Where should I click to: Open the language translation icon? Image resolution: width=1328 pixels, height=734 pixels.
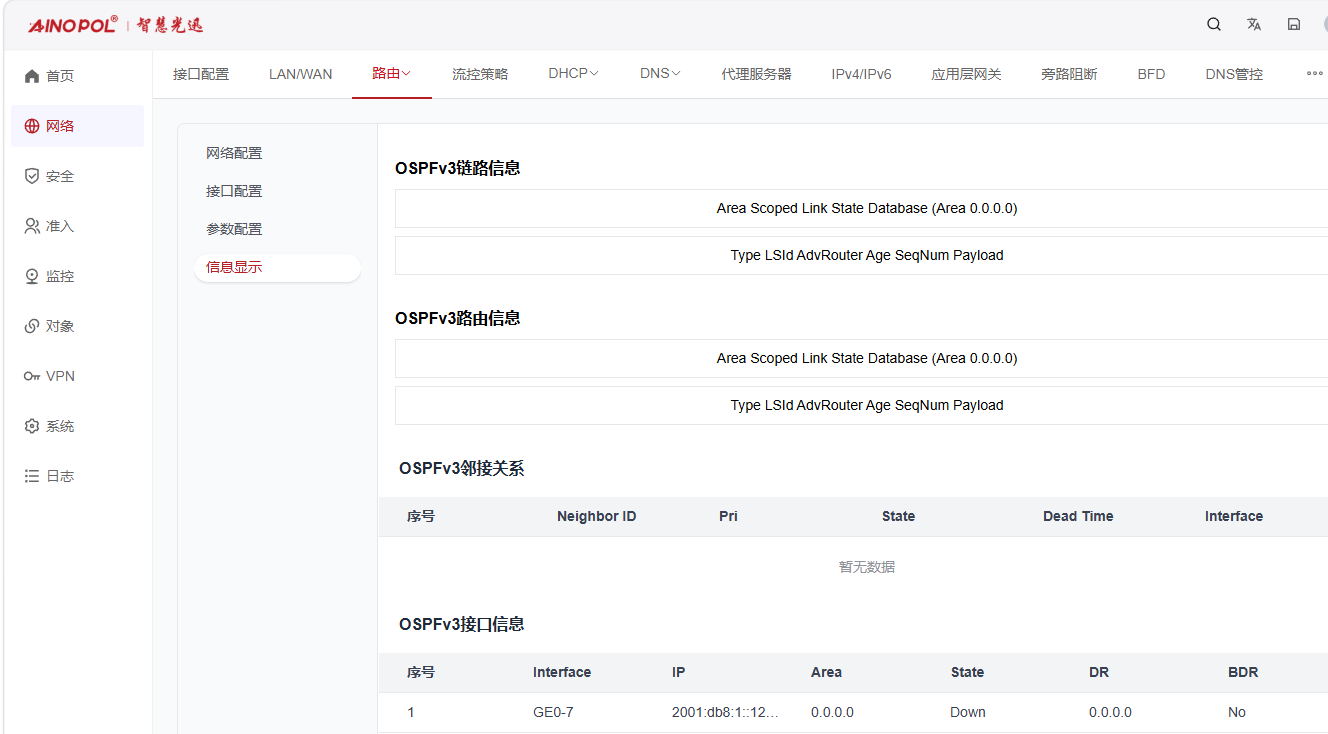(1254, 25)
